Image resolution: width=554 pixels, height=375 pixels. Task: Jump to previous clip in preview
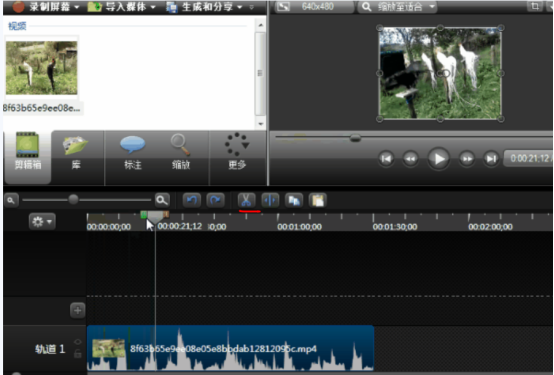pos(386,159)
